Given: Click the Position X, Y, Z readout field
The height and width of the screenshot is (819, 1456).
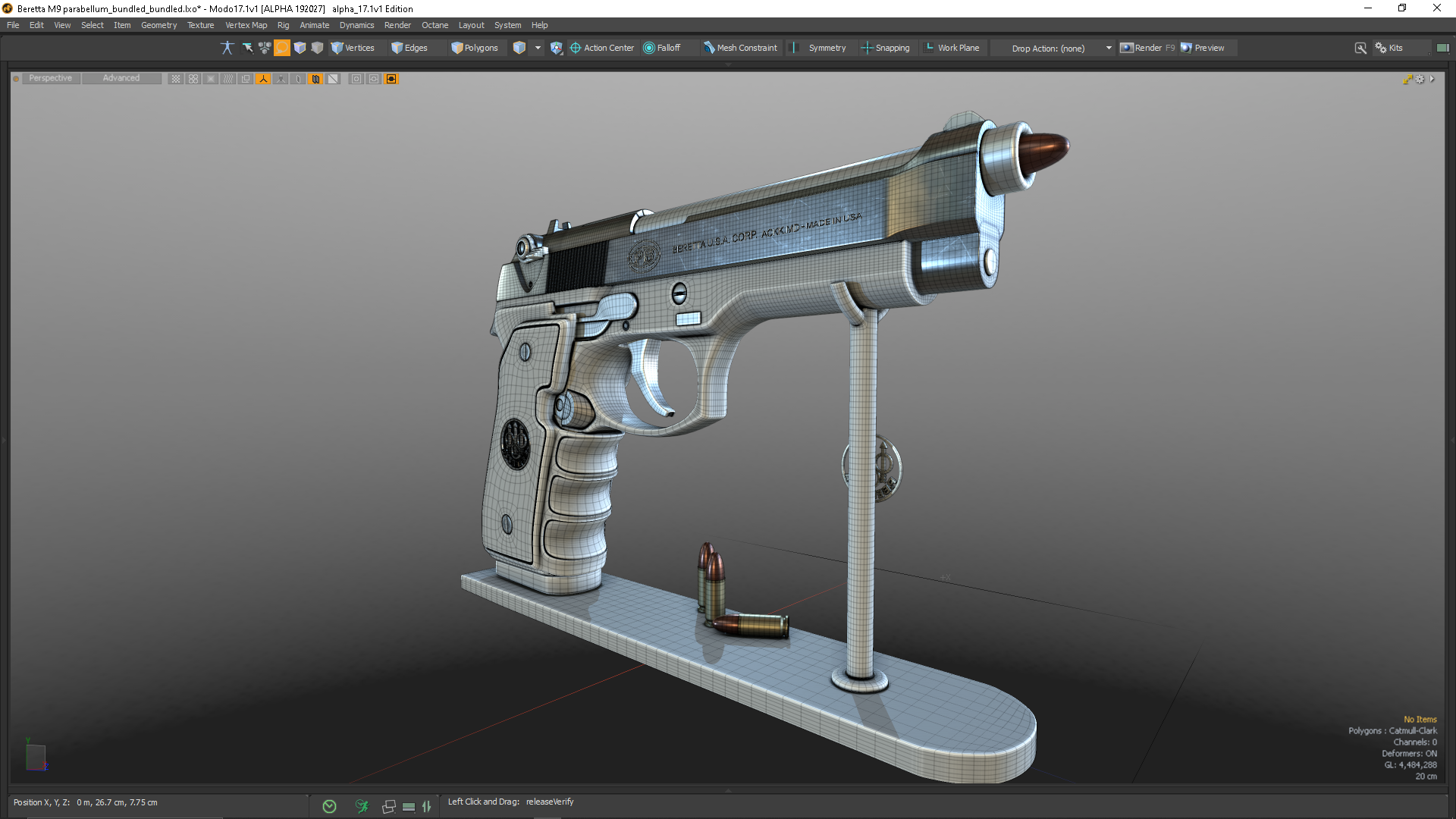Looking at the screenshot, I should [85, 802].
